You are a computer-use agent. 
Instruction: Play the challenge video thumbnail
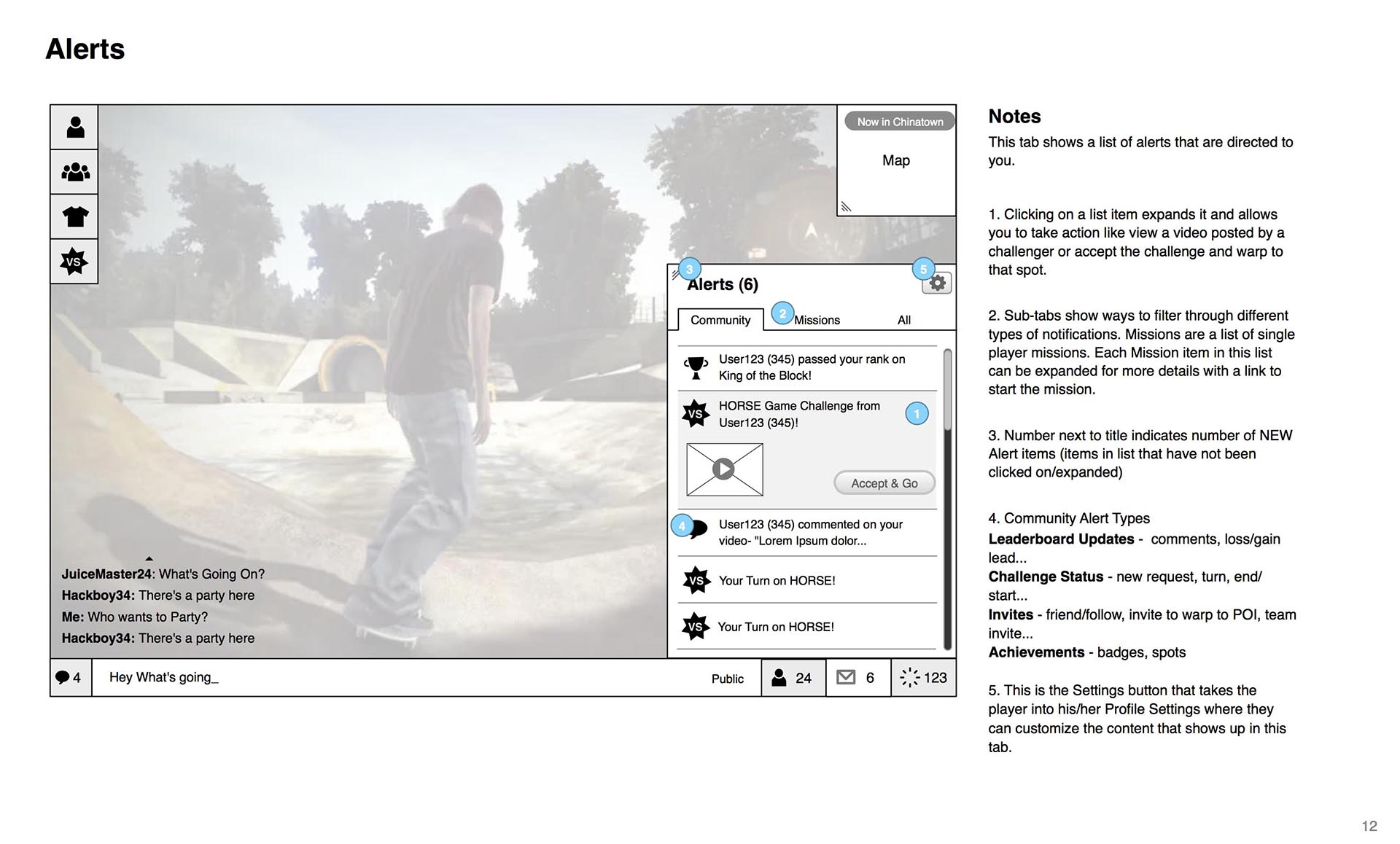[x=724, y=469]
